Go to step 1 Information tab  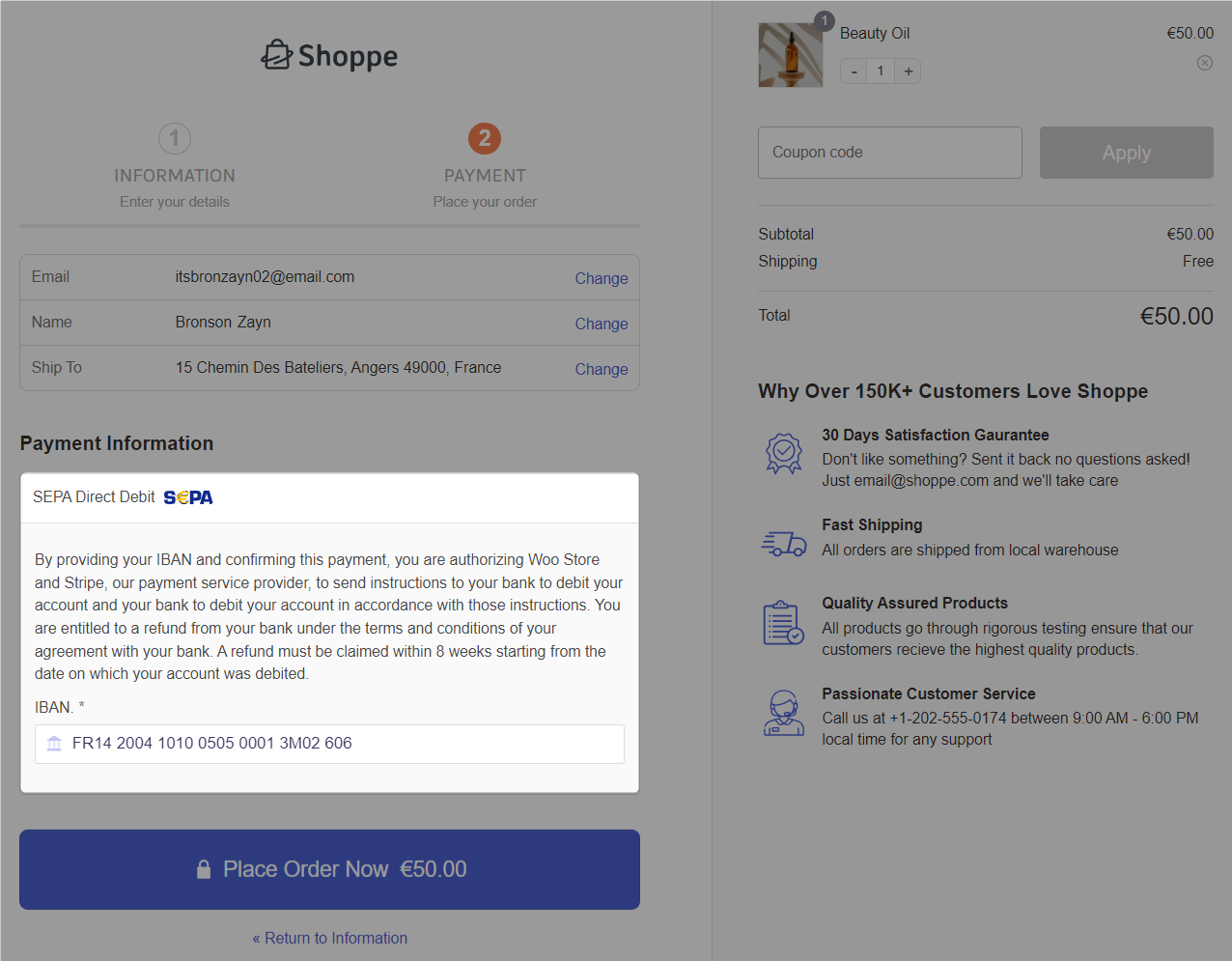tap(175, 166)
